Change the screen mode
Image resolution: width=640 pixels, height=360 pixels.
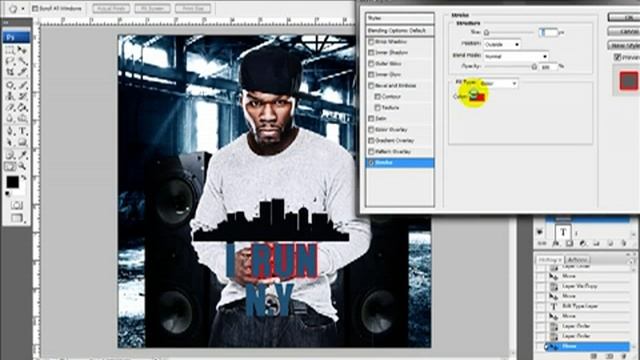(17, 218)
